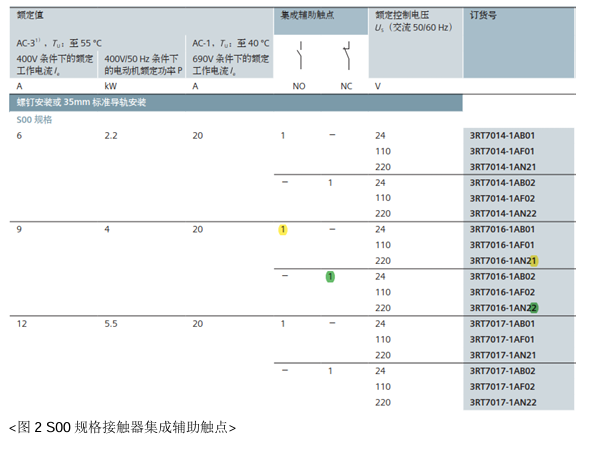
Task: Select order number 3RT7014-1AF01
Action: pyautogui.click(x=502, y=151)
